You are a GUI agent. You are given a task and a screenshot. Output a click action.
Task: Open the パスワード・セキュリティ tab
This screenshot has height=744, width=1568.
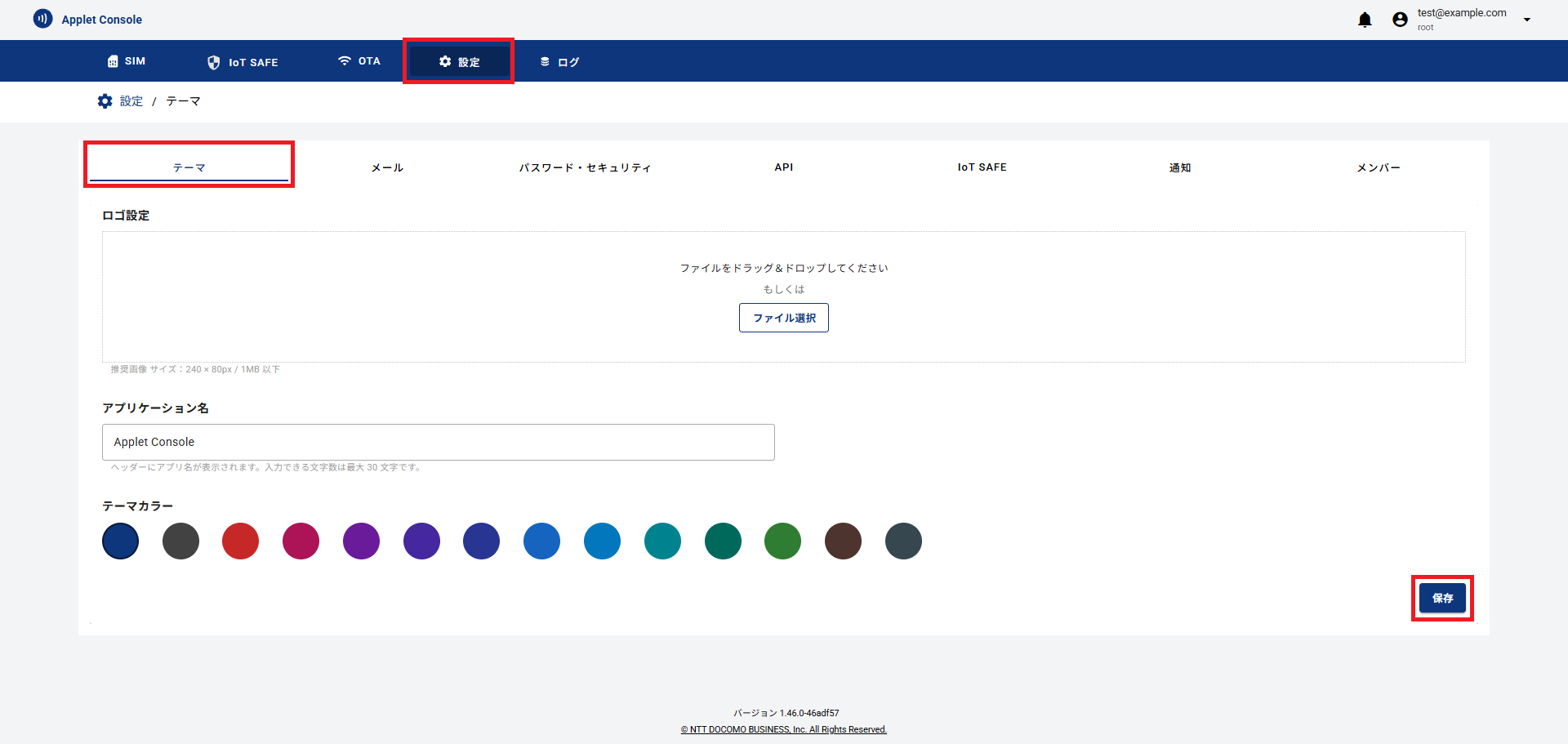click(585, 167)
